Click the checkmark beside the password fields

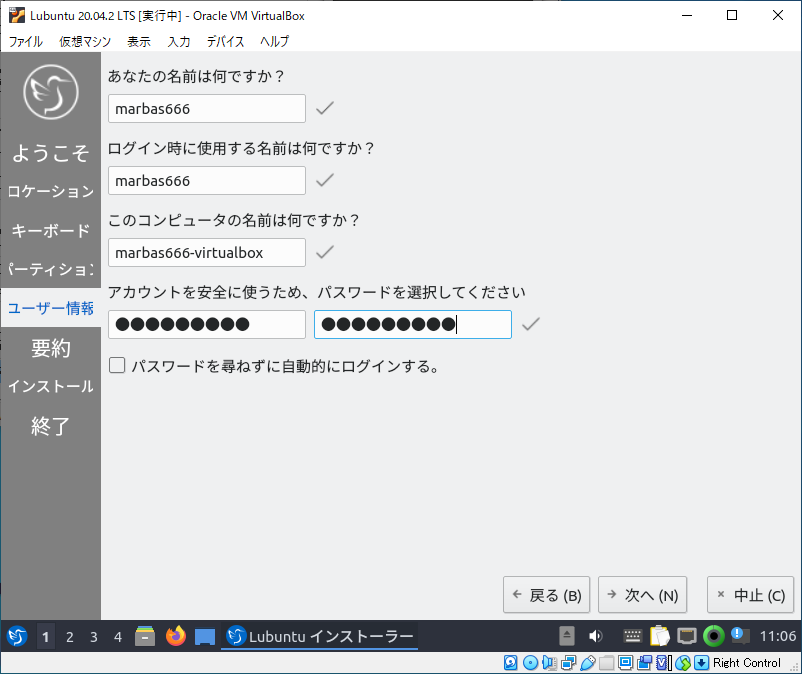point(531,324)
